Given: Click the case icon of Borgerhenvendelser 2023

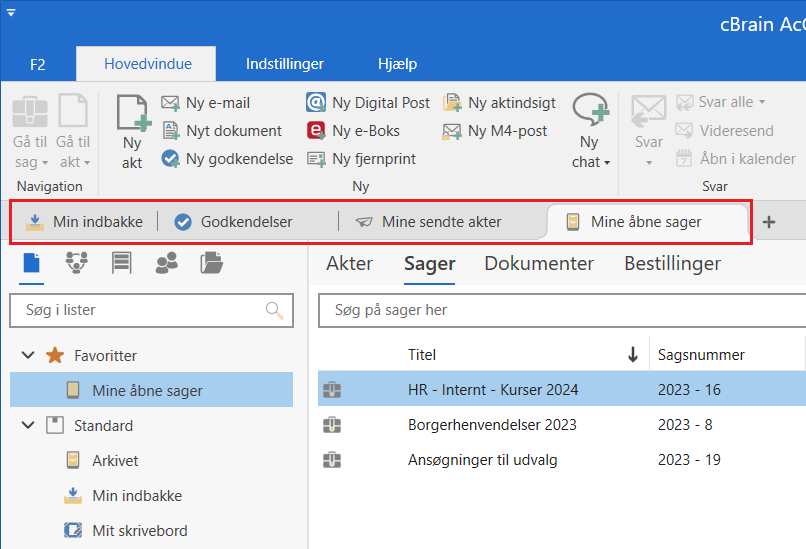Looking at the screenshot, I should [332, 425].
